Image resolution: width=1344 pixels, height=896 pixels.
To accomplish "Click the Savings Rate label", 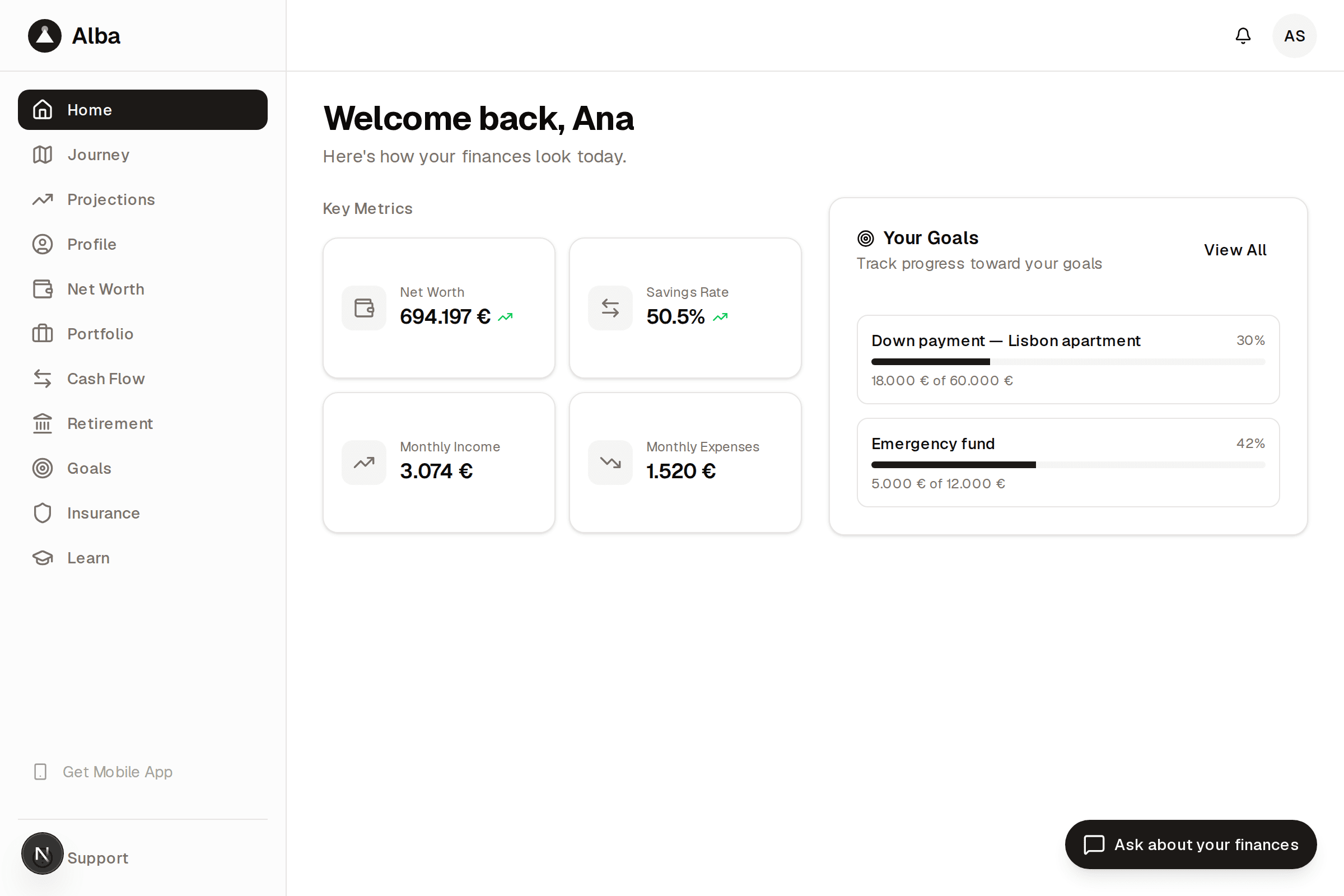I will 687,292.
